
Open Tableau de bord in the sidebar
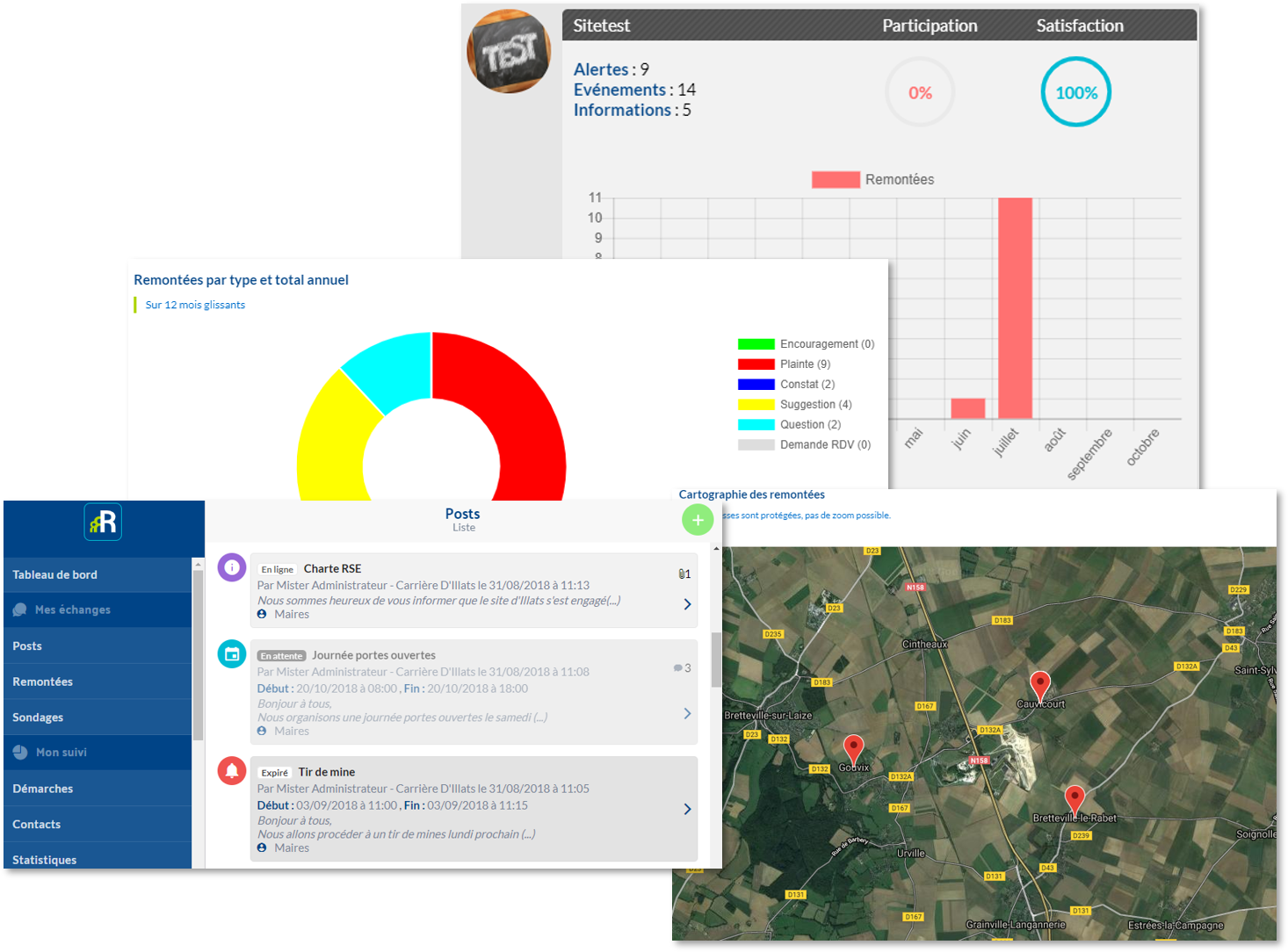[x=98, y=574]
